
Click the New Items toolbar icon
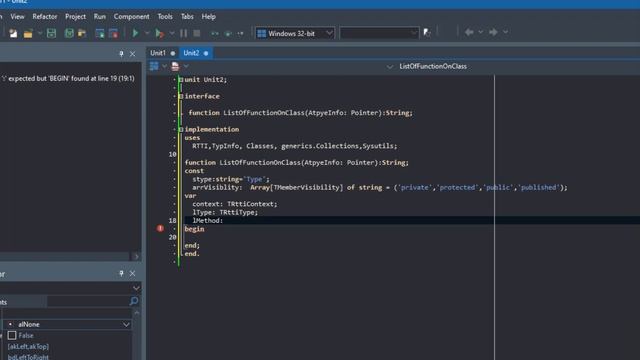tap(13, 33)
